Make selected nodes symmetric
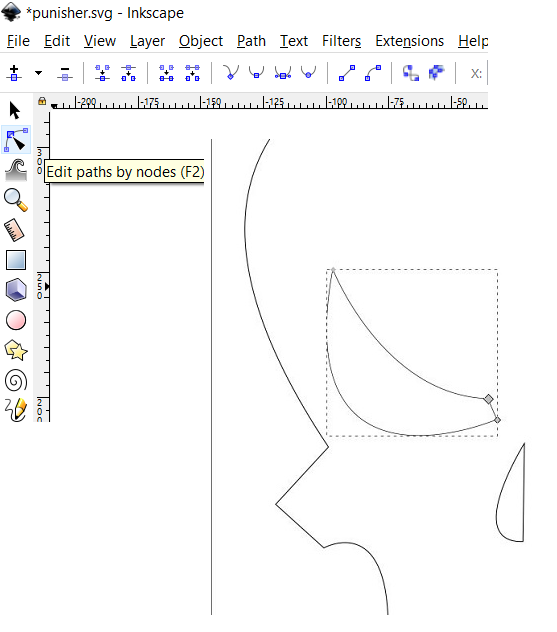The height and width of the screenshot is (632, 557). click(283, 73)
